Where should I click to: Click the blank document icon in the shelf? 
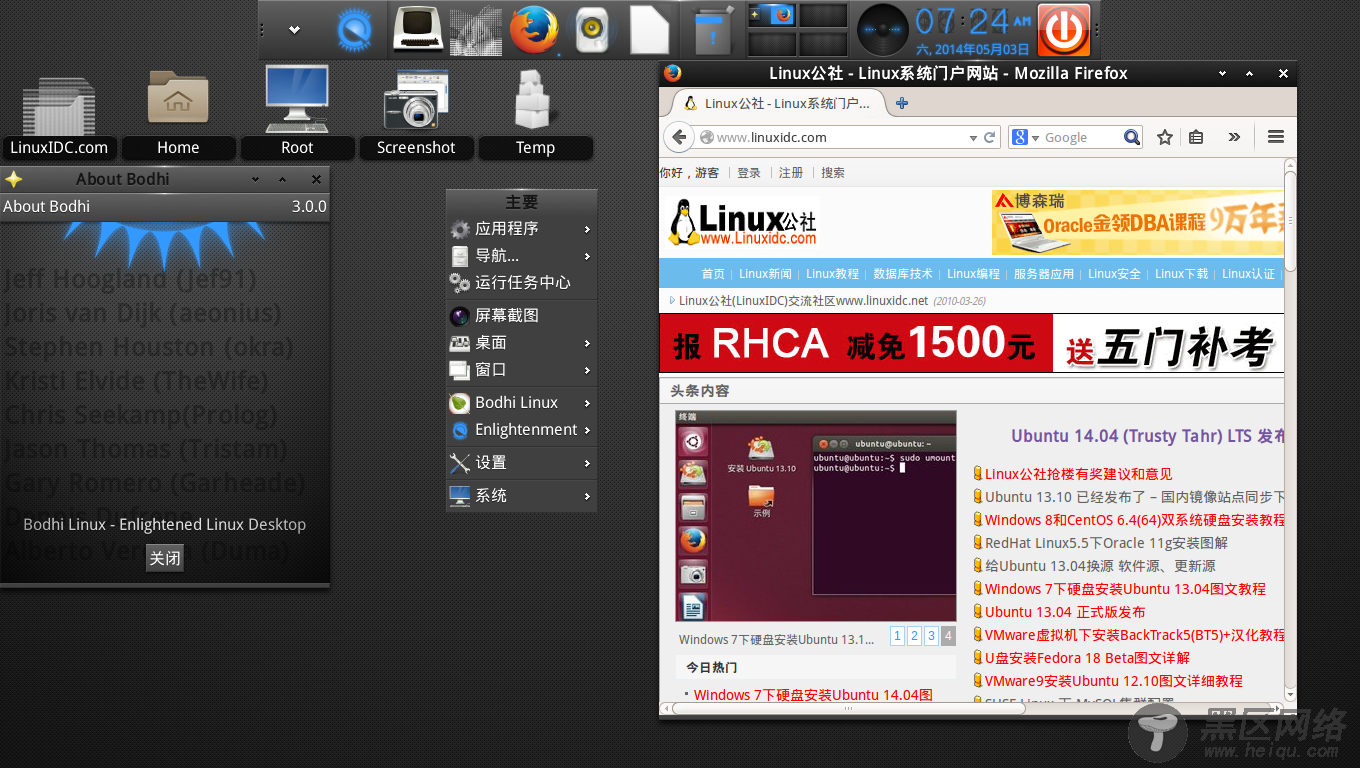[649, 30]
